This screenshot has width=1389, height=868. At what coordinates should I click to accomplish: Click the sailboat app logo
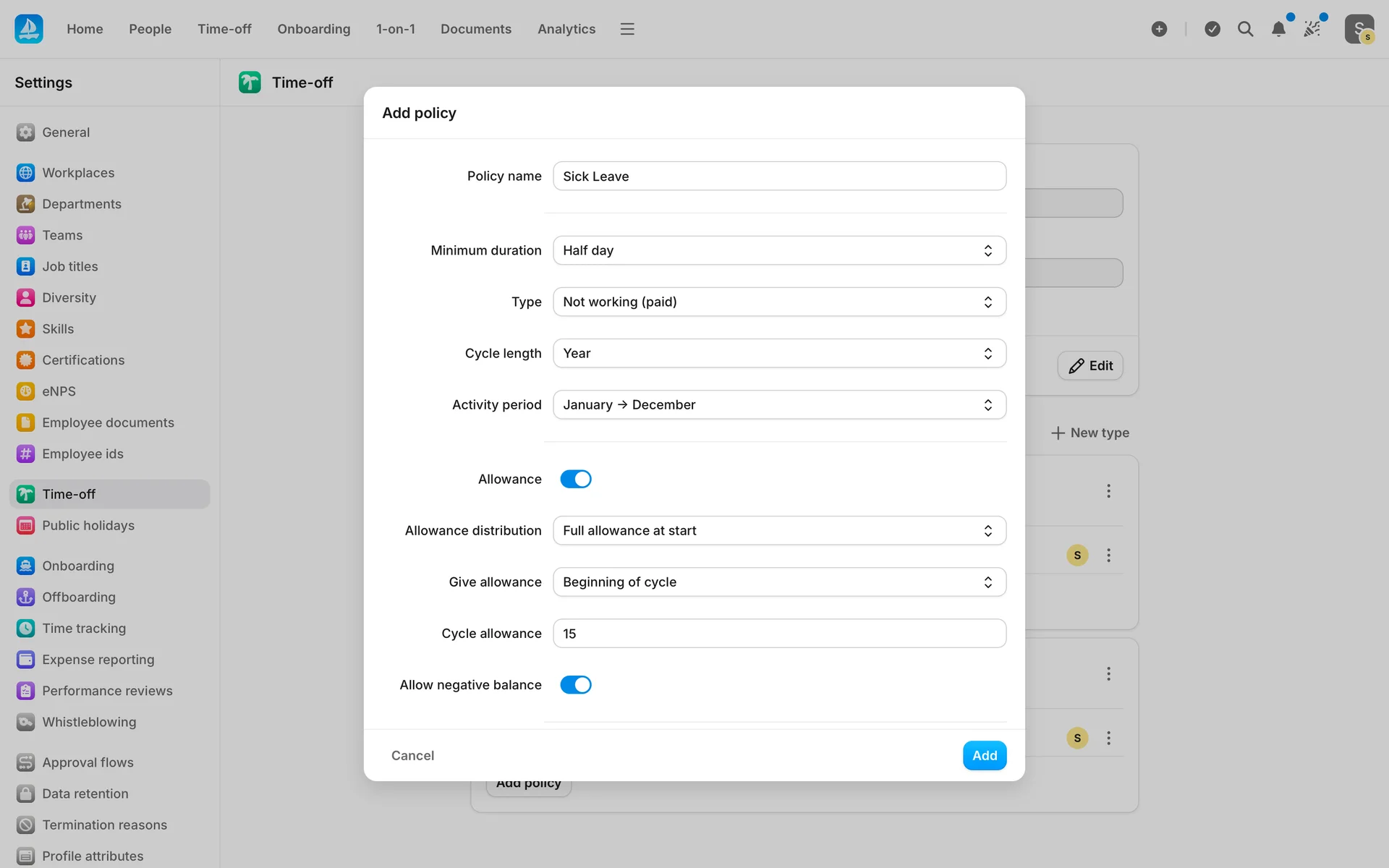pyautogui.click(x=29, y=29)
